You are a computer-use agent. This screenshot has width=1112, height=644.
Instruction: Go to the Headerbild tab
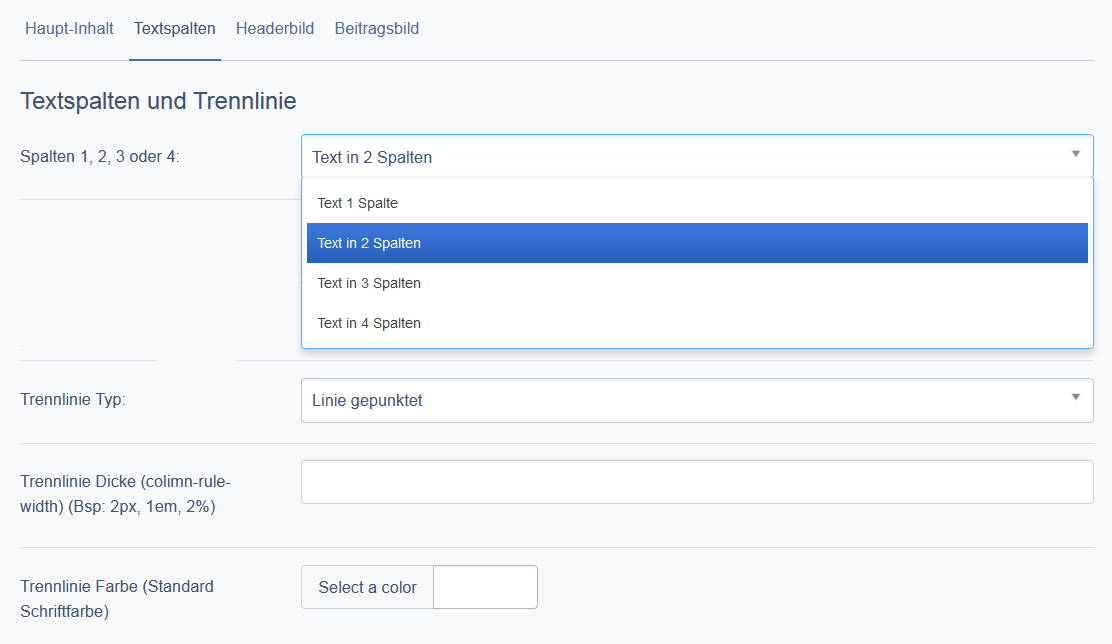coord(275,28)
